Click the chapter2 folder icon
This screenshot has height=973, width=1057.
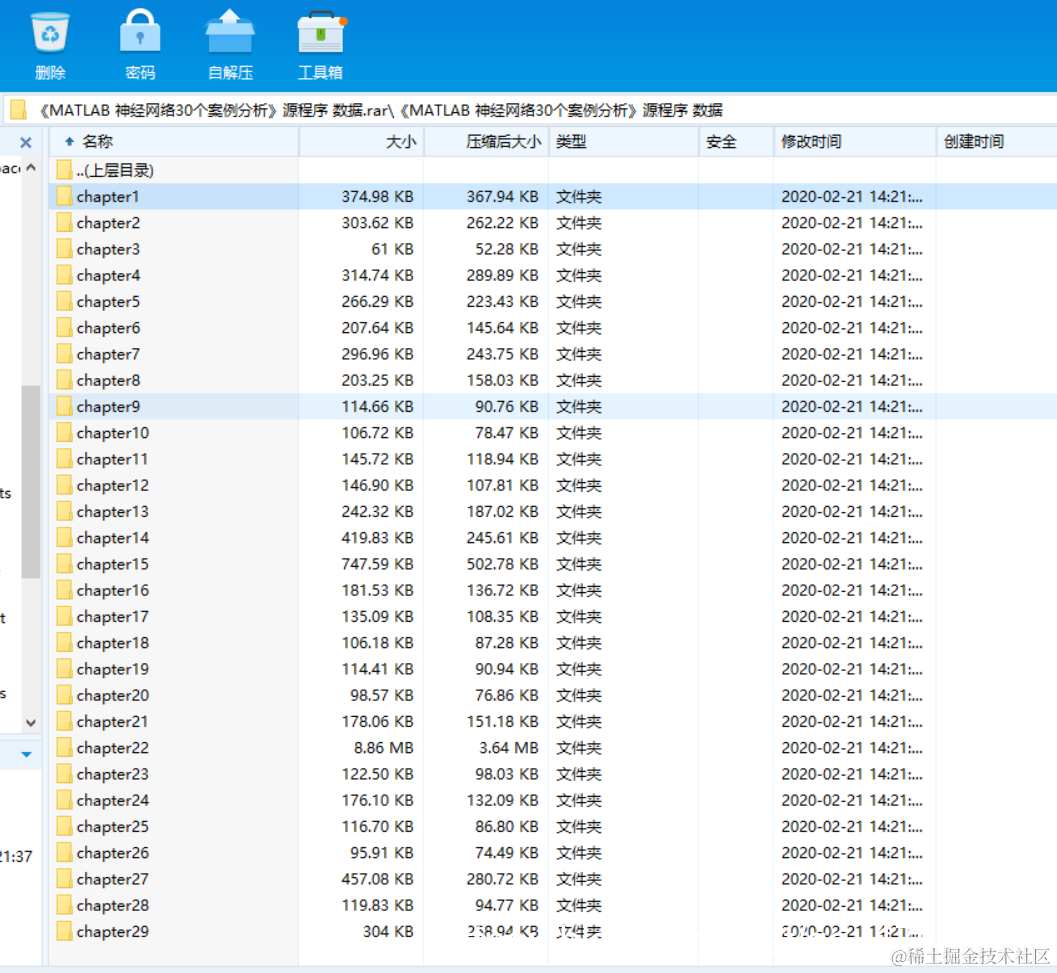point(64,223)
